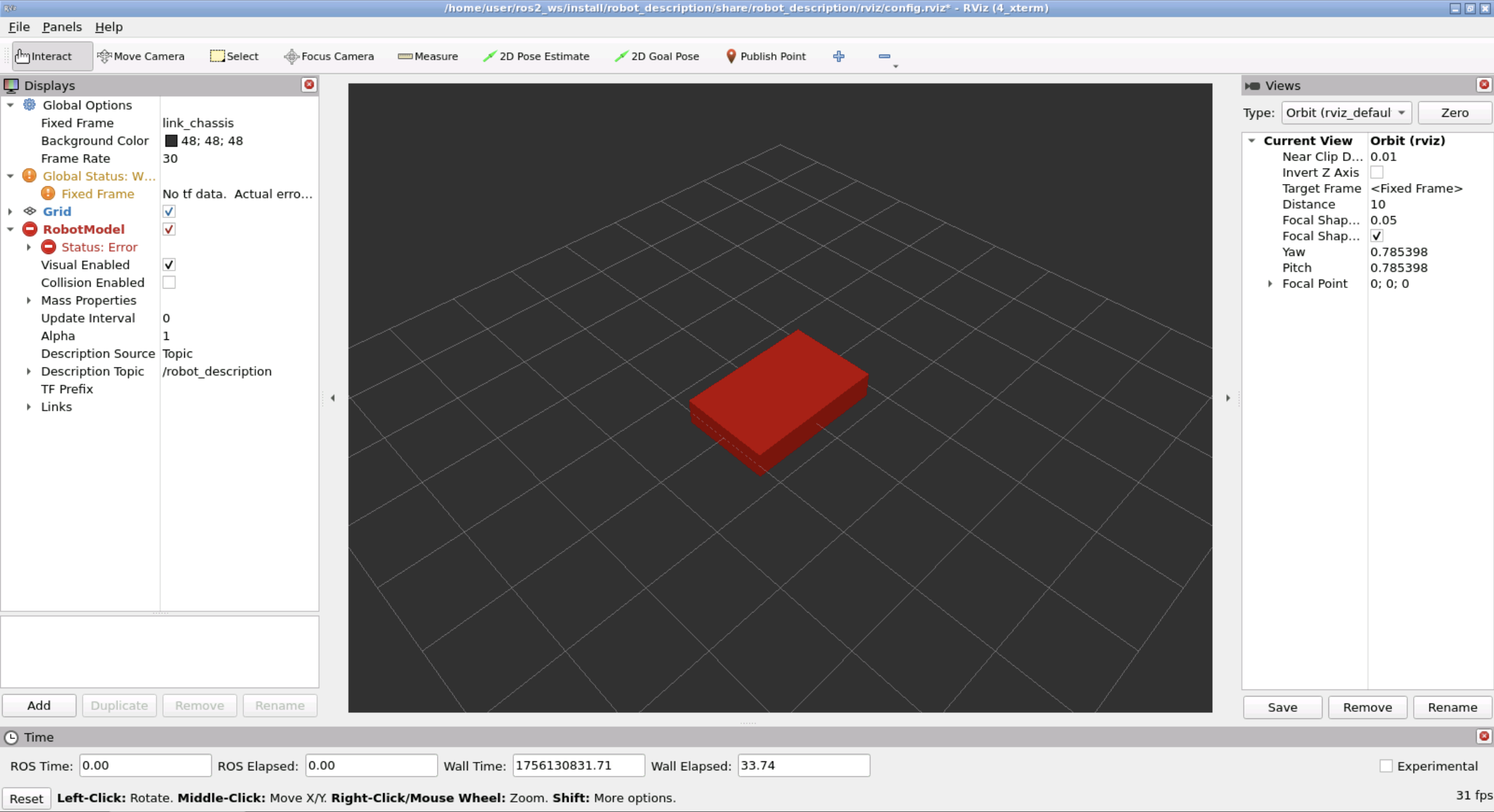Click the Fixed Frame value link_chassis

198,123
